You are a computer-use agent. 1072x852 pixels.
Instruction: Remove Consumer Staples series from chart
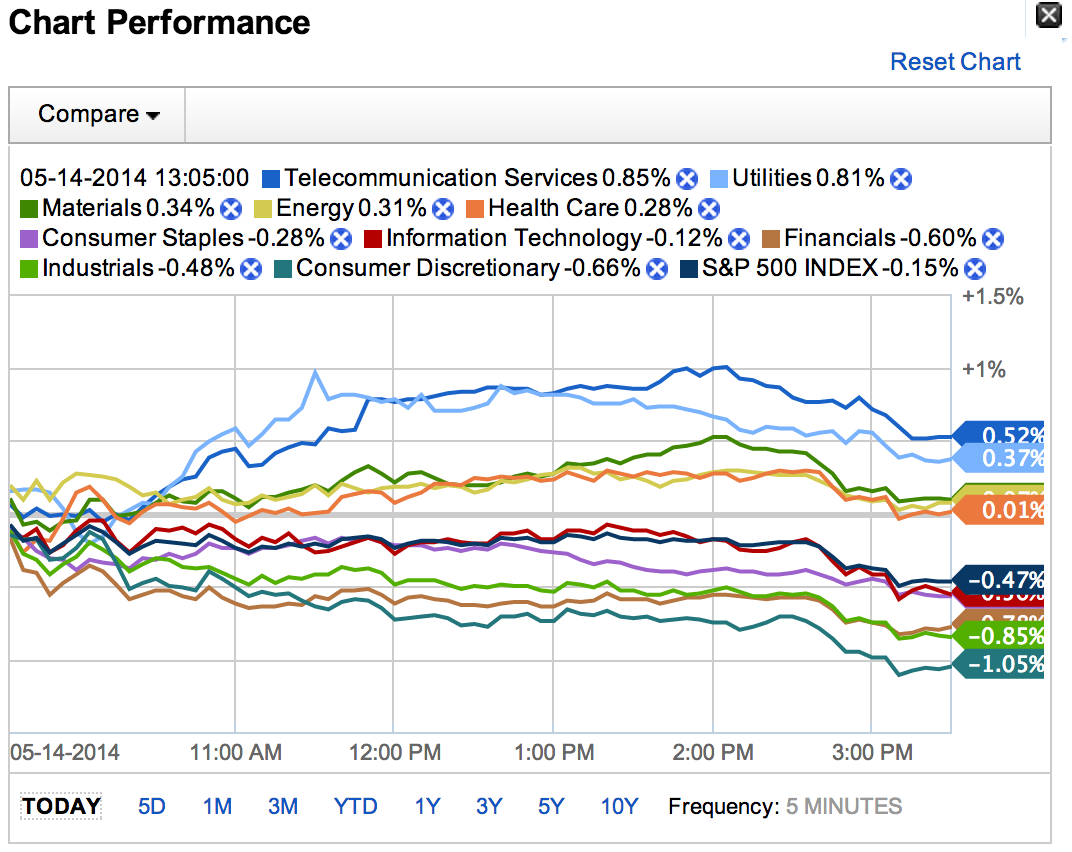(341, 239)
